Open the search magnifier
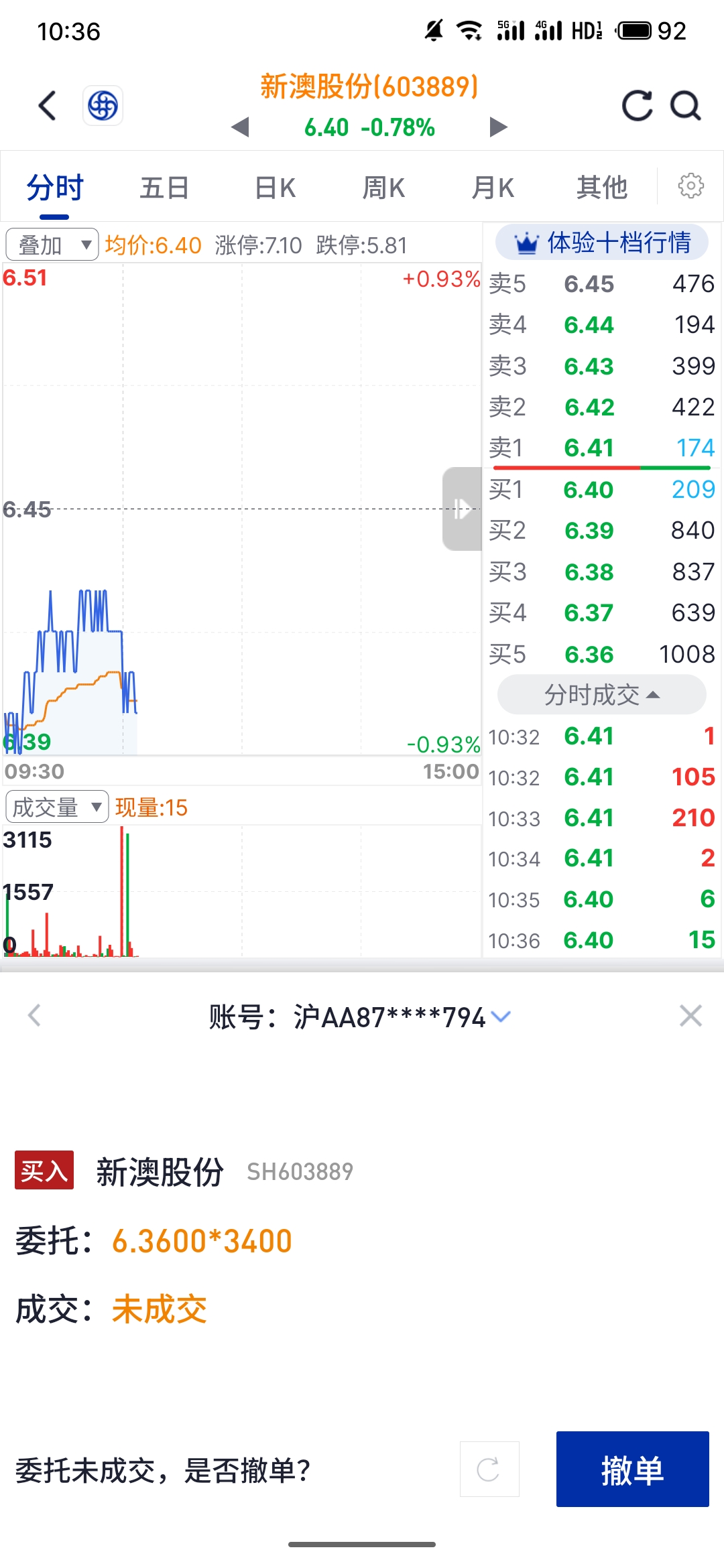The height and width of the screenshot is (1568, 724). pyautogui.click(x=686, y=105)
